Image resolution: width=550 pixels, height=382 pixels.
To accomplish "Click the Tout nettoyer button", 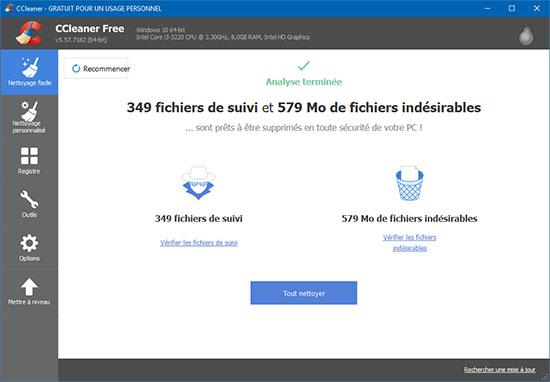I will click(x=304, y=293).
